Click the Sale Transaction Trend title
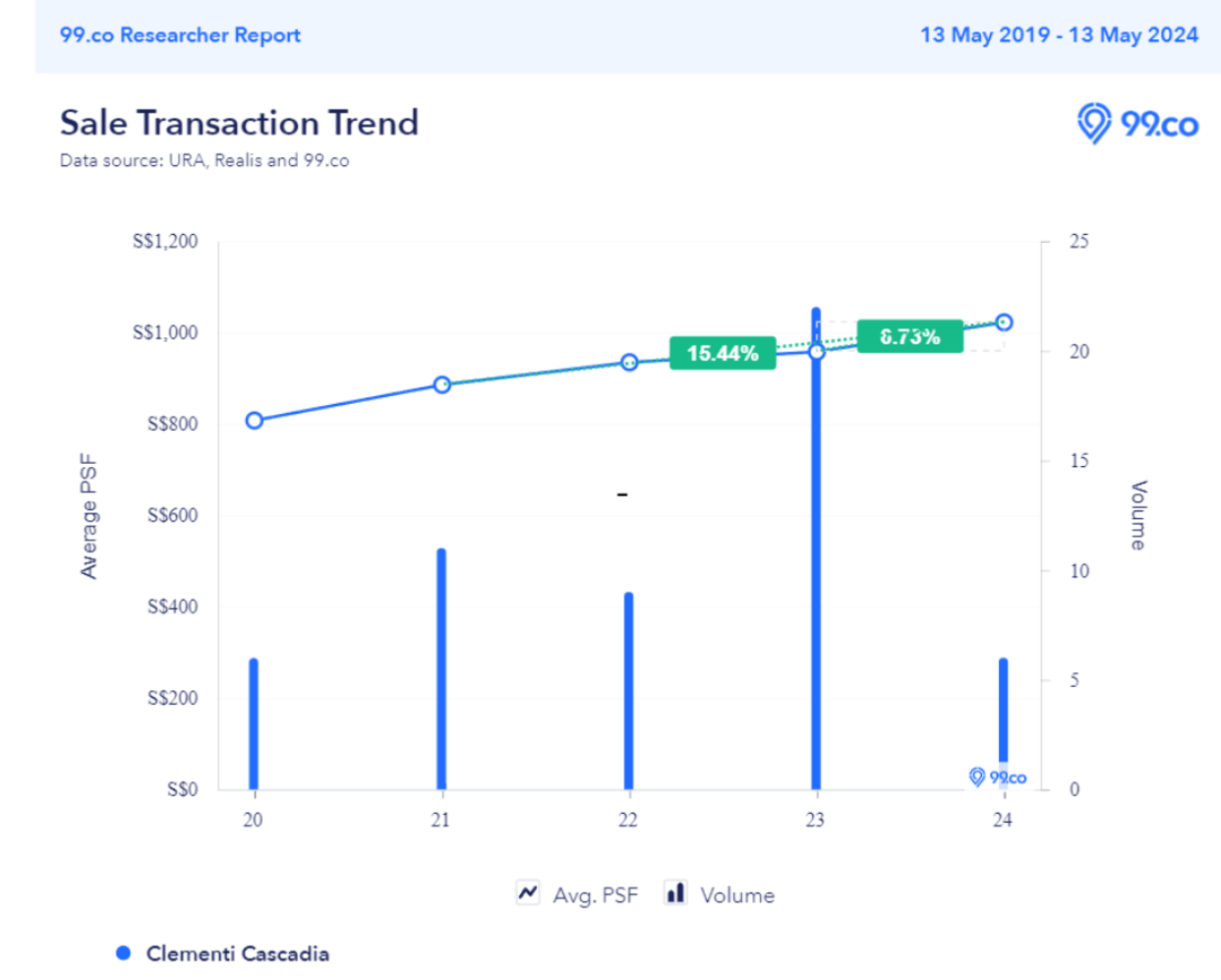Image resolution: width=1221 pixels, height=980 pixels. tap(239, 123)
